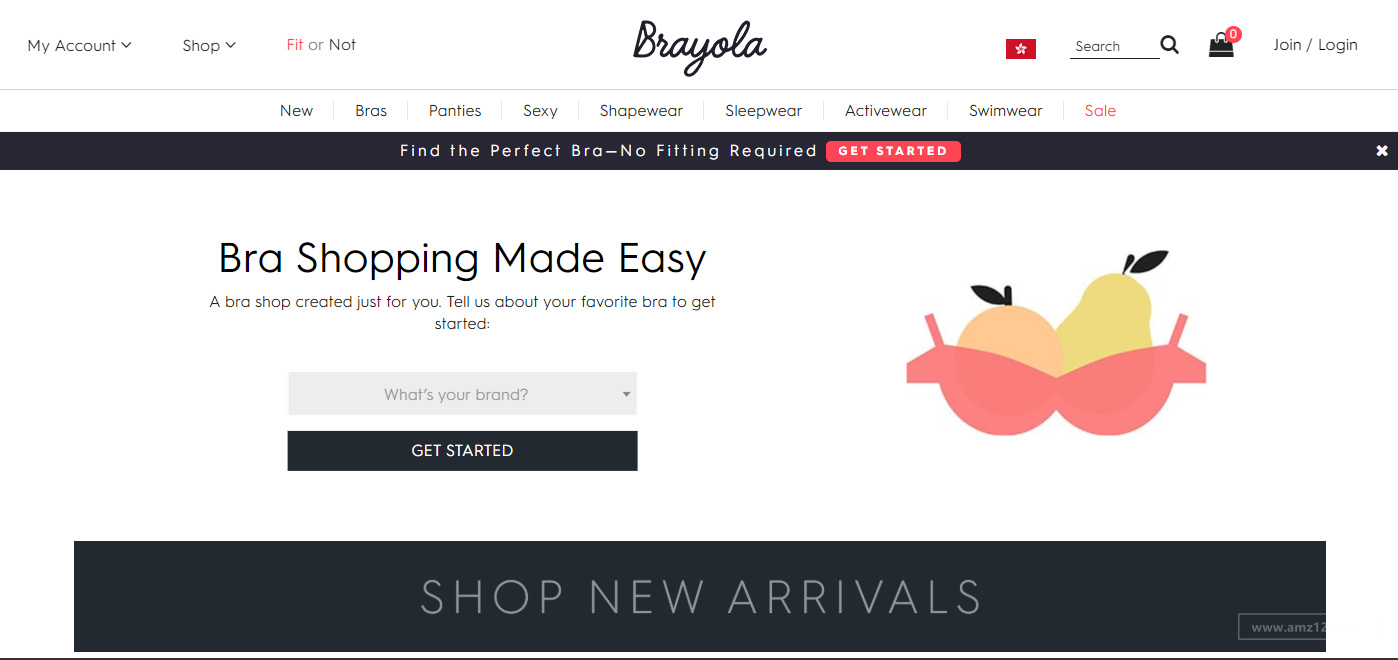Click the Shop New Arrivals banner
This screenshot has width=1398, height=660.
pyautogui.click(x=700, y=596)
